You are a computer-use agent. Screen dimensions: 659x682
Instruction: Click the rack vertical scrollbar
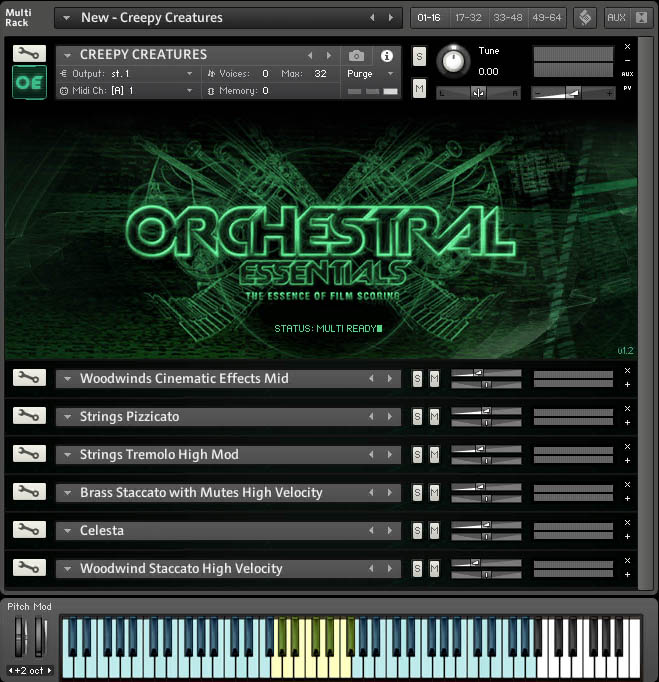pyautogui.click(x=645, y=313)
